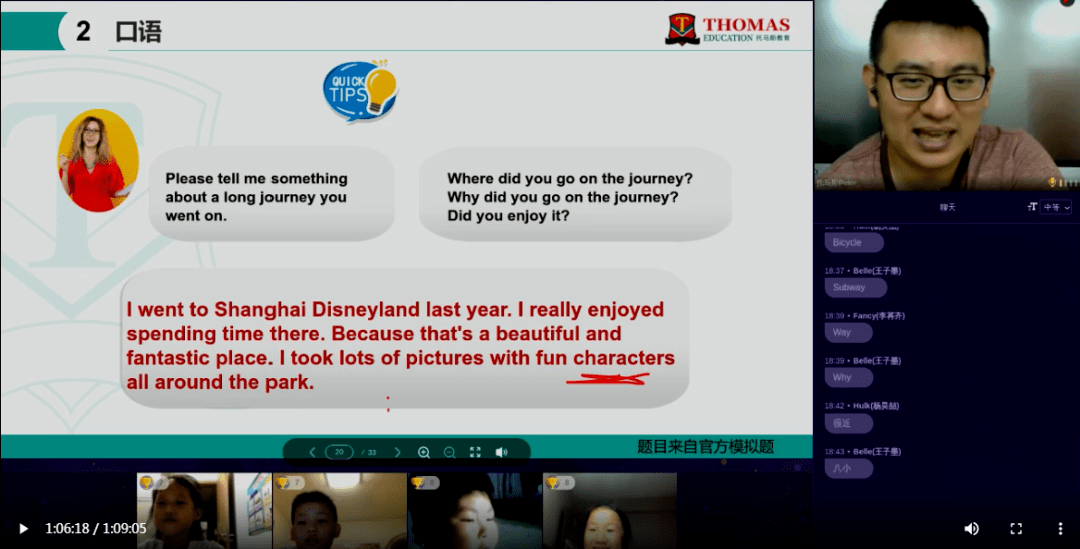Screen dimensions: 1080x549
Task: Click the 'Subway' chat message
Action: (855, 287)
